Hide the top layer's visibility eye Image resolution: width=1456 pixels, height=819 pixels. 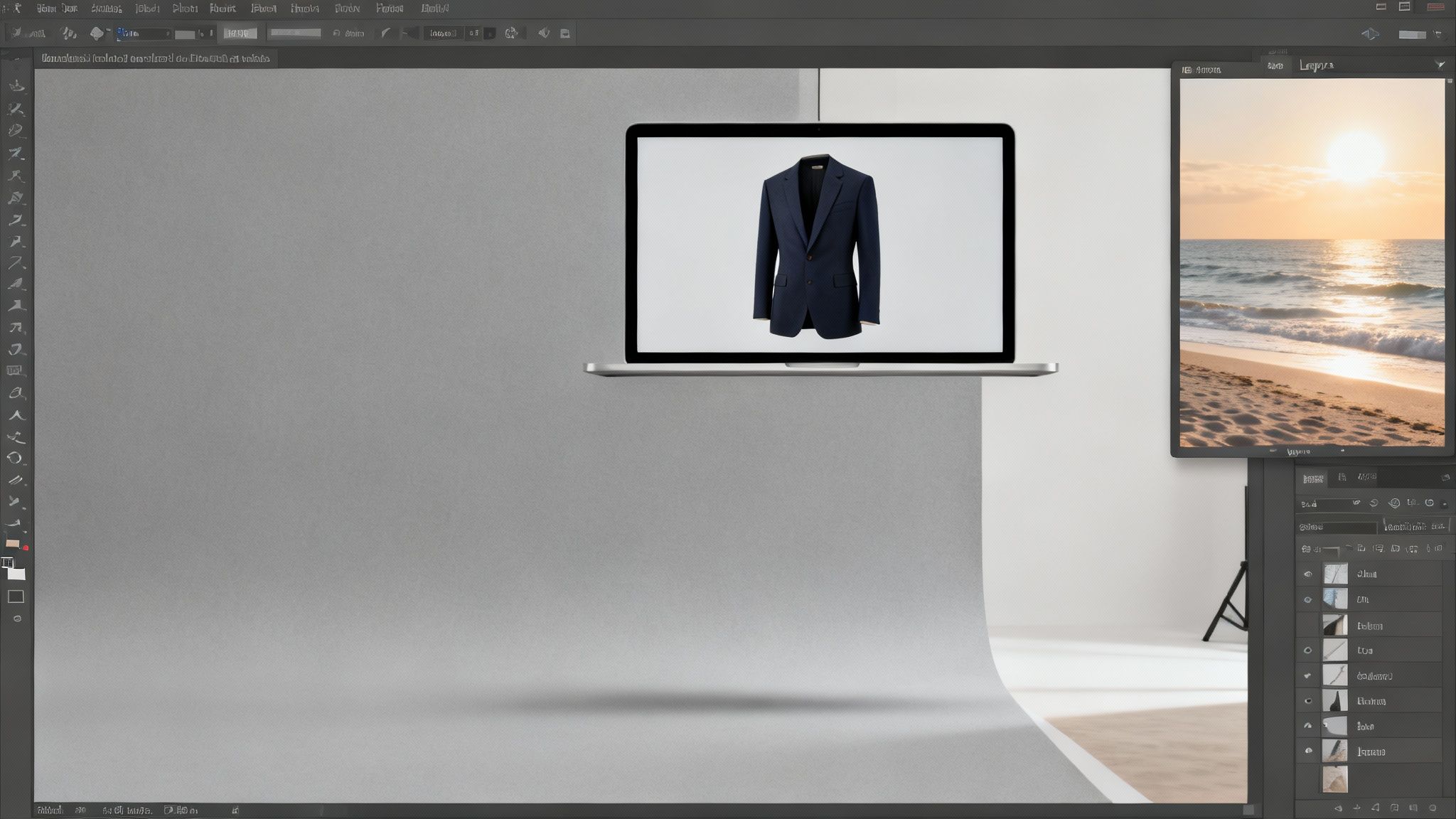[x=1308, y=574]
